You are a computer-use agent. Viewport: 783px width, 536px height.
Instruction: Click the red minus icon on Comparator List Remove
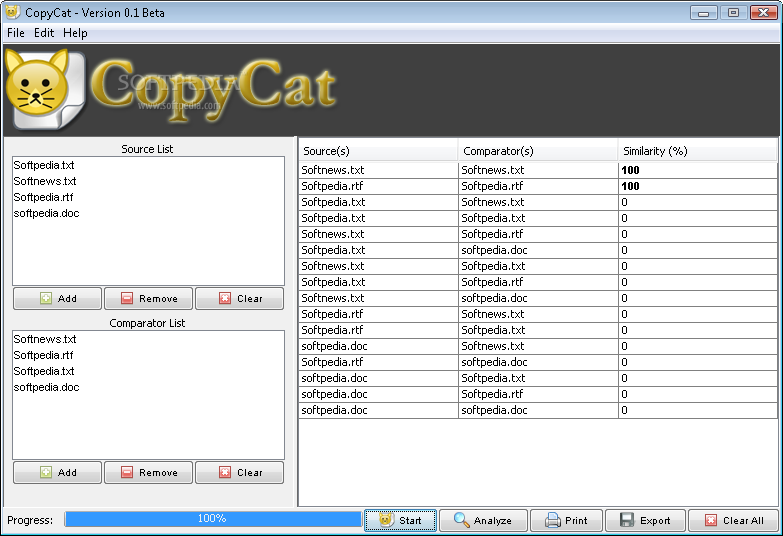(127, 472)
